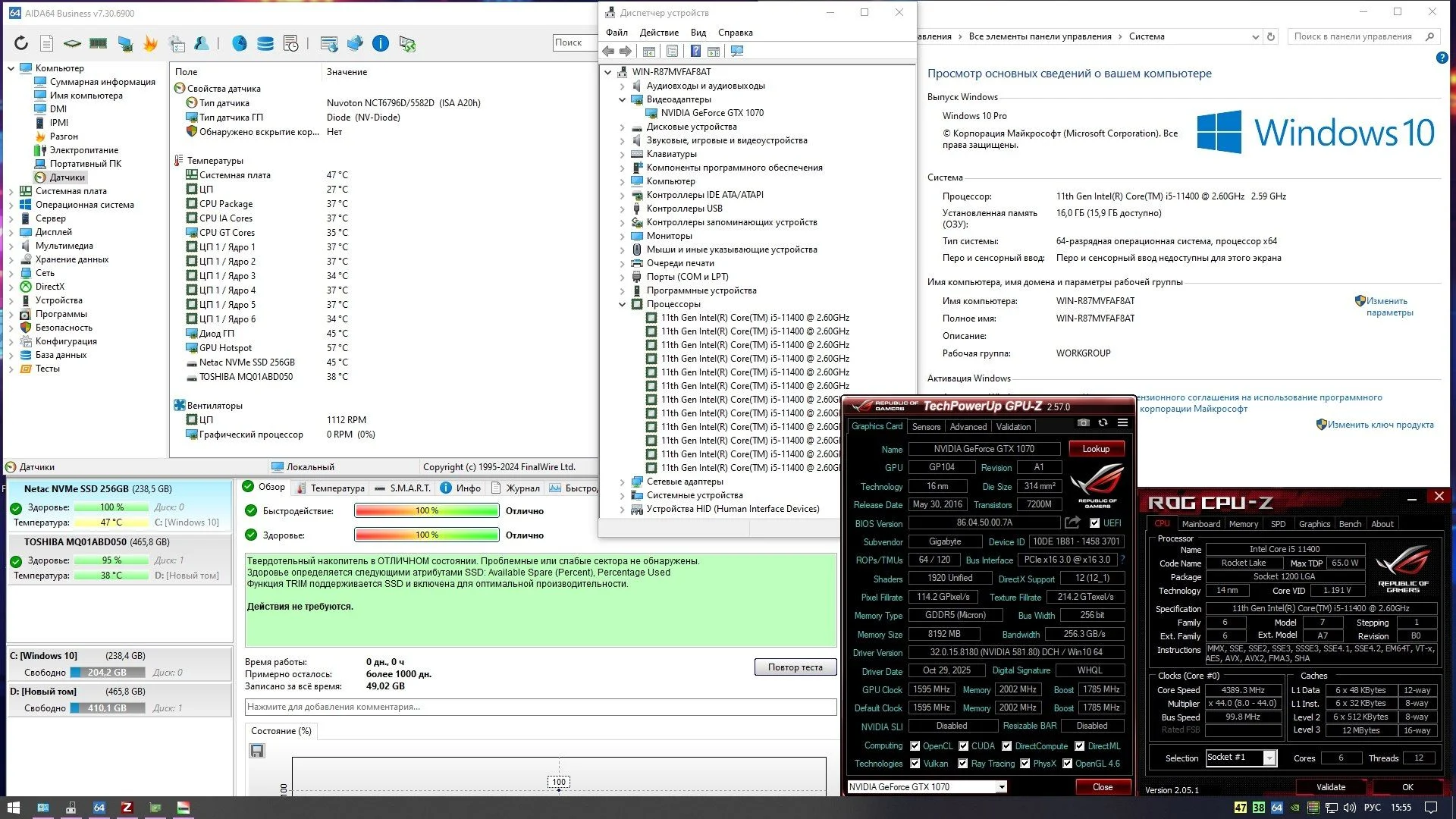1456x819 pixels.
Task: Expand the Системная плата tree node
Action: click(x=11, y=191)
